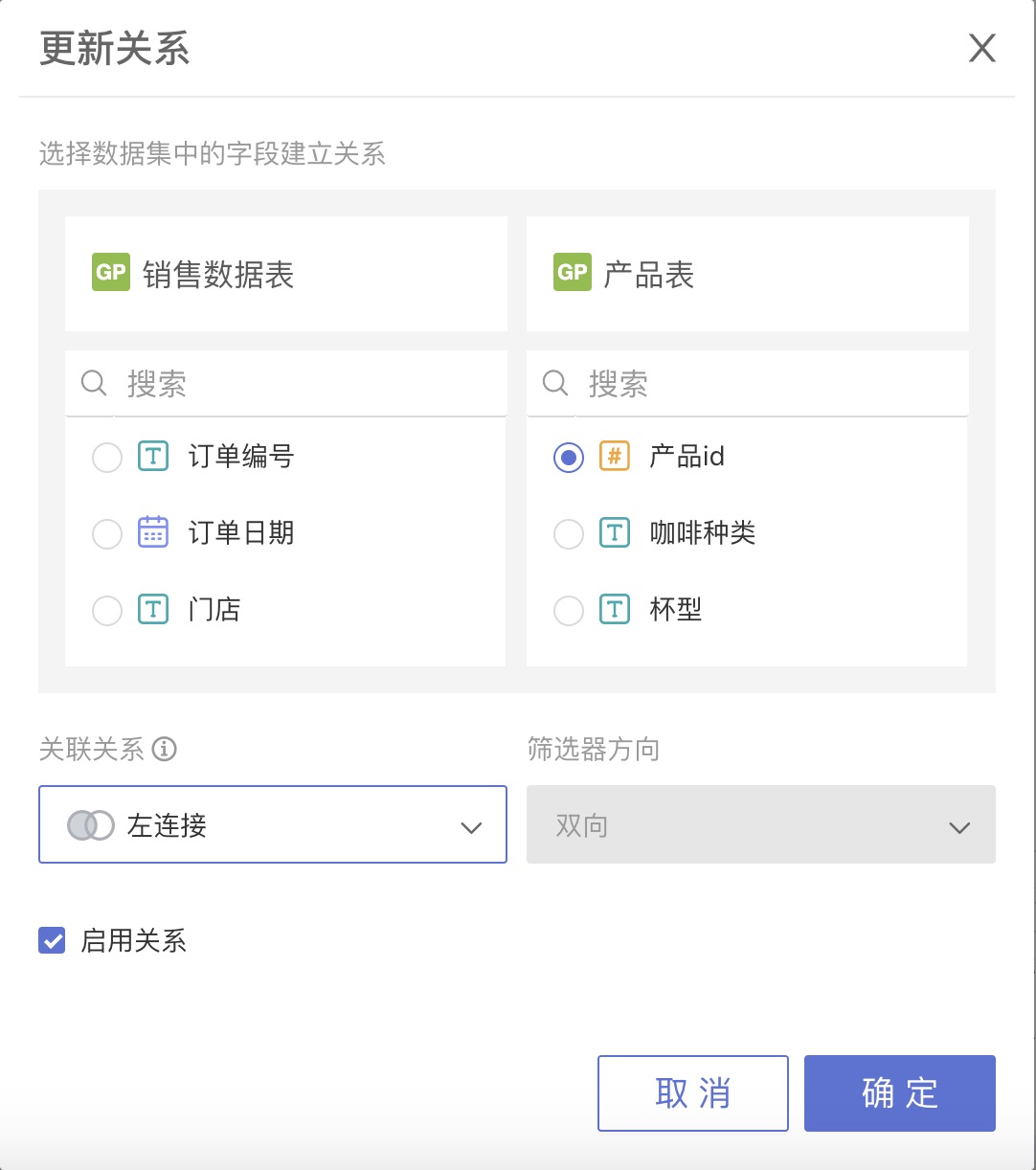Click the calendar icon next to 订单日期
Image resolution: width=1036 pixels, height=1170 pixels.
click(153, 532)
